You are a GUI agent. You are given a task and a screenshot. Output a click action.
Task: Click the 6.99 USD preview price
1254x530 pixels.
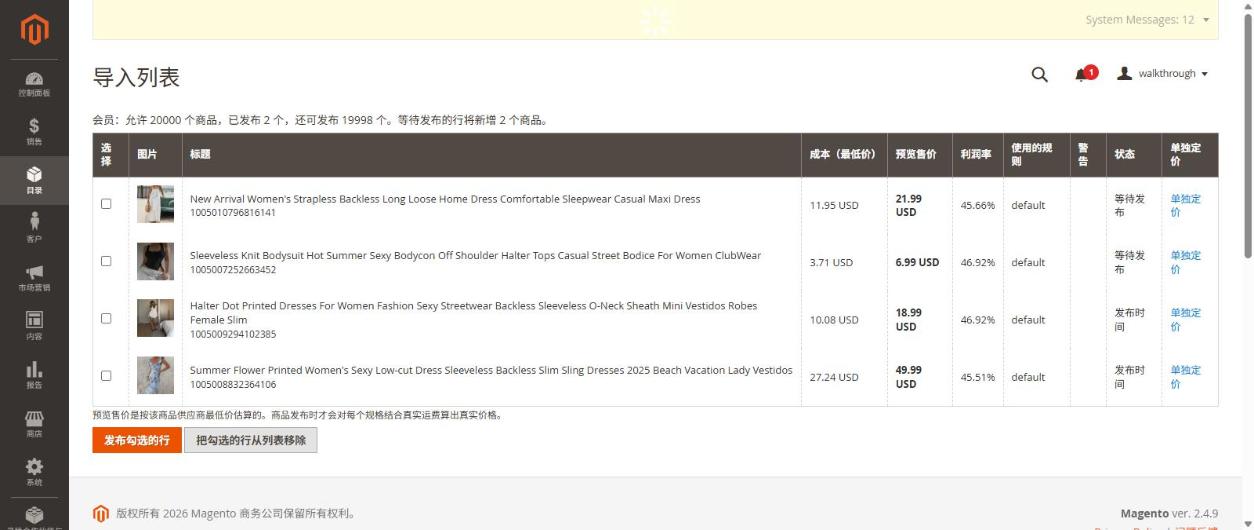(917, 262)
